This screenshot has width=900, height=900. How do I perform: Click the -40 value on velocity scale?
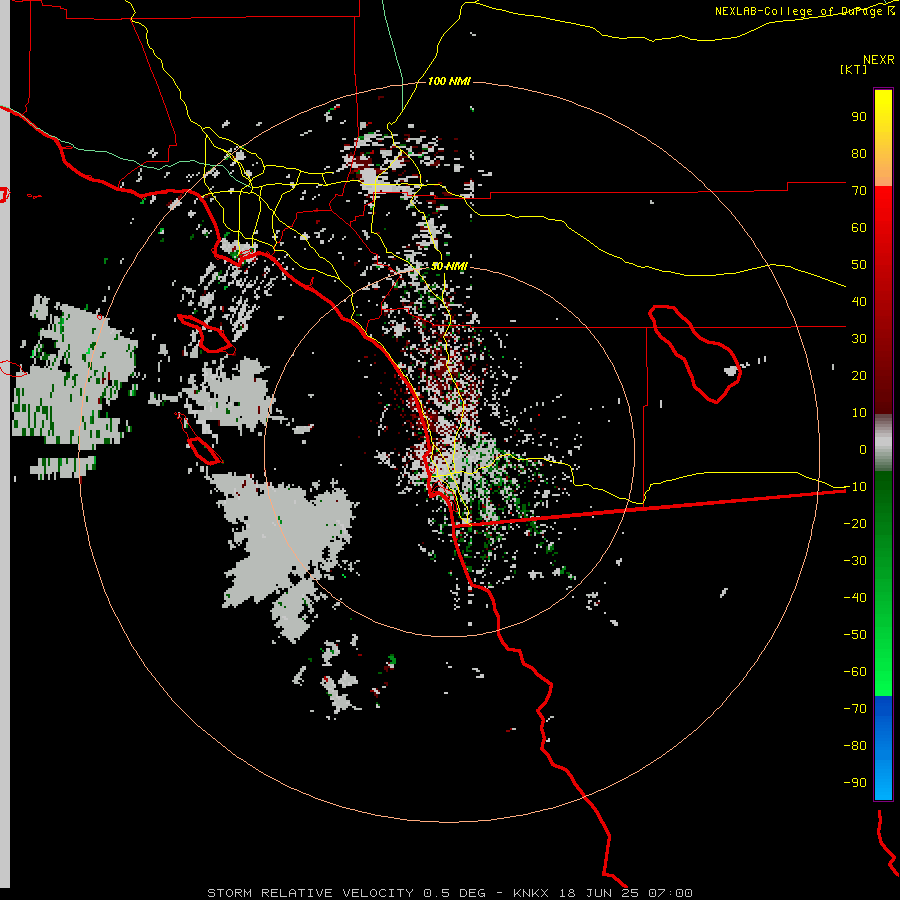point(855,598)
